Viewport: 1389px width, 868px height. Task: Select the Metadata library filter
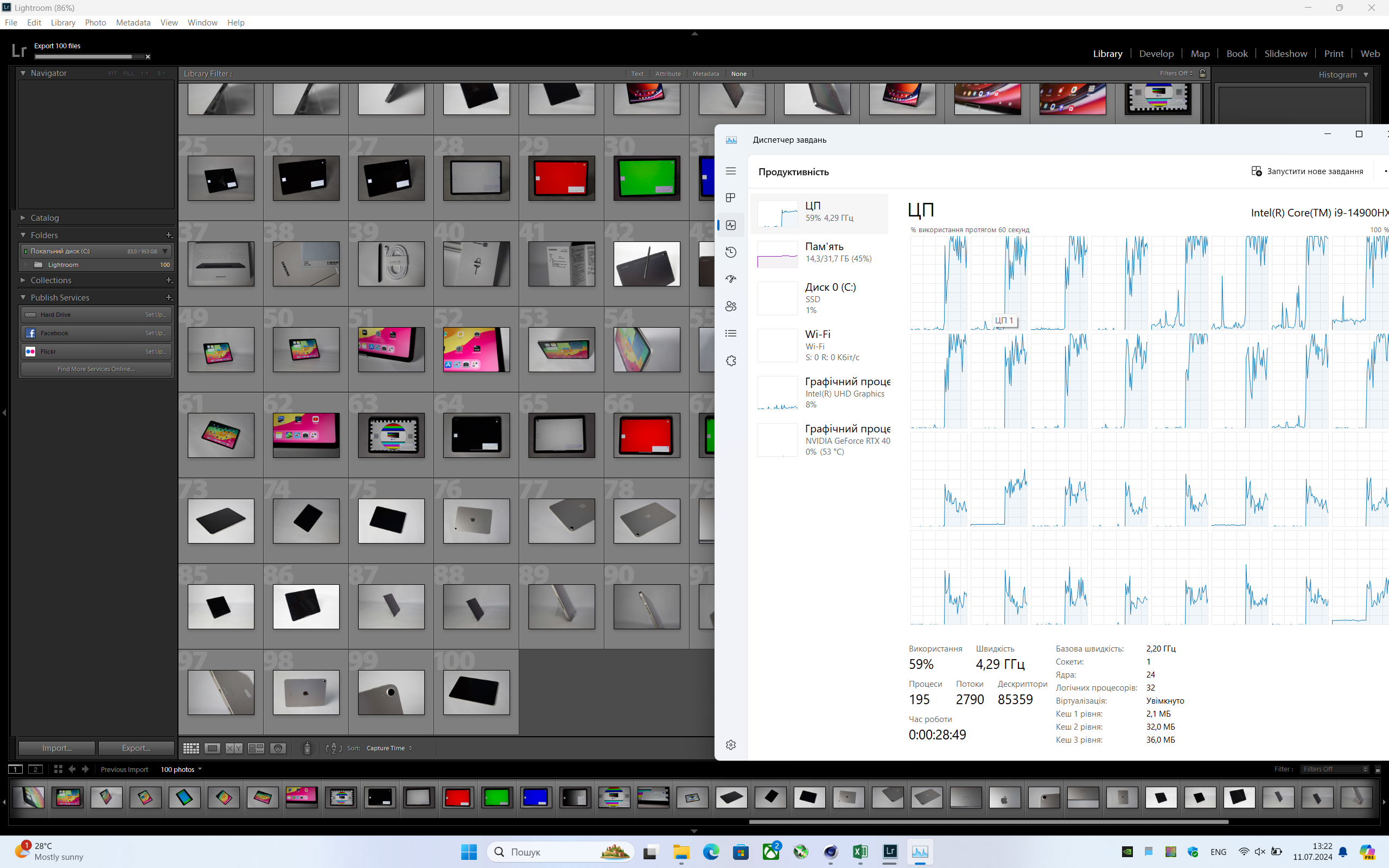click(706, 73)
